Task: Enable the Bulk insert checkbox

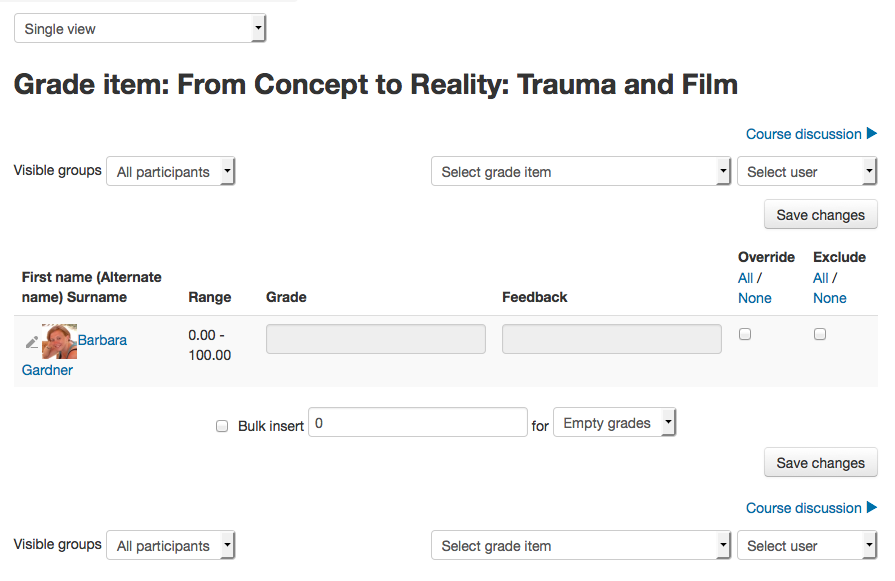Action: click(222, 426)
